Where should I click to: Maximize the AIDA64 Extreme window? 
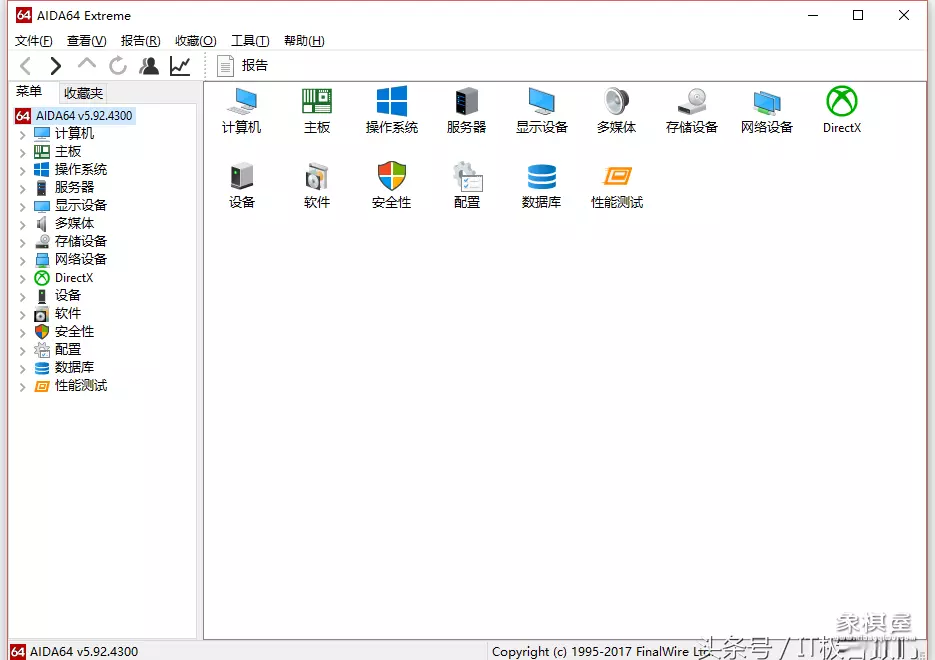[x=858, y=15]
